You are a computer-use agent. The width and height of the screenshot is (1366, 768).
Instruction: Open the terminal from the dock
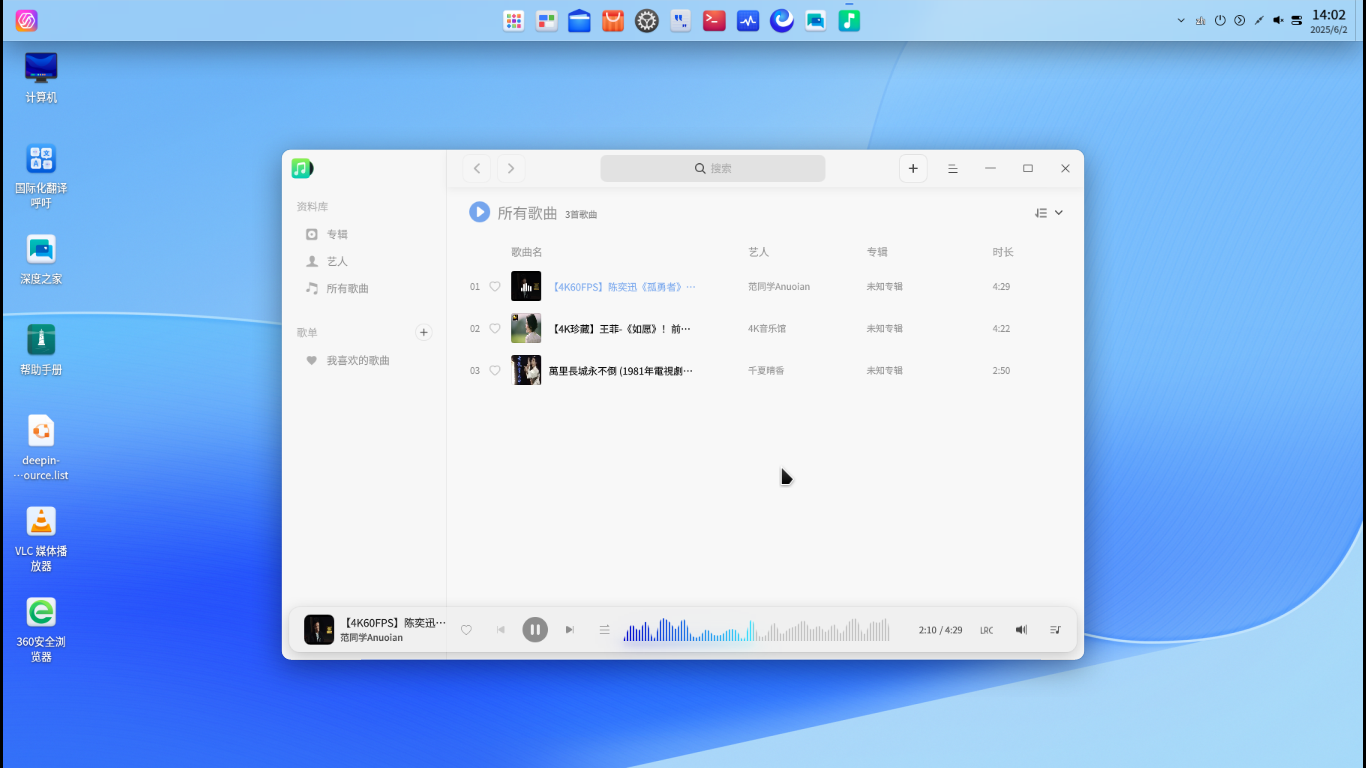714,20
